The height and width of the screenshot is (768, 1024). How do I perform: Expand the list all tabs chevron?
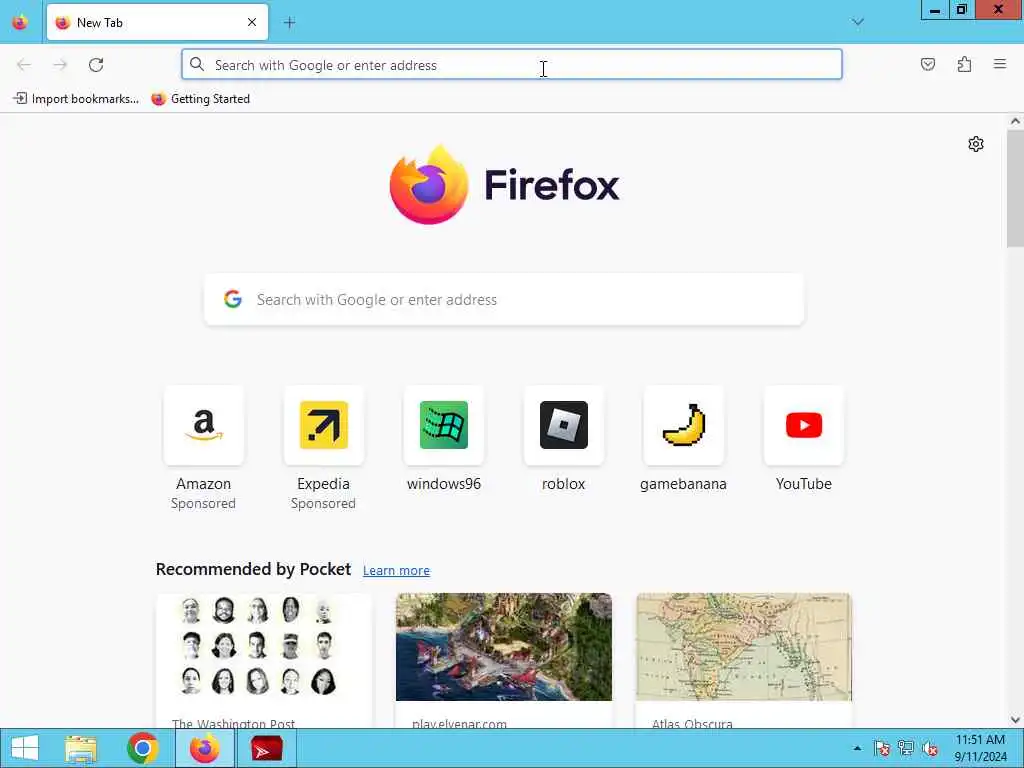(x=857, y=22)
